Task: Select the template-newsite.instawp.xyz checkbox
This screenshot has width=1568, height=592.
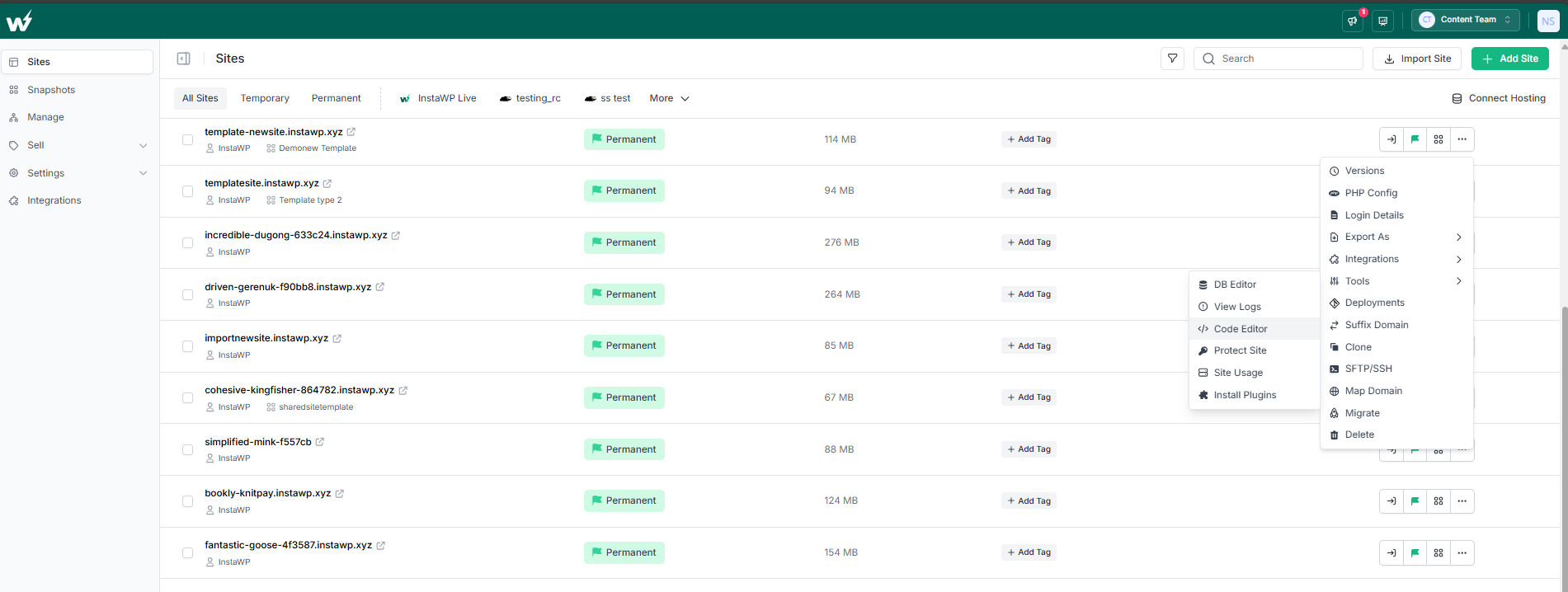Action: click(x=188, y=139)
